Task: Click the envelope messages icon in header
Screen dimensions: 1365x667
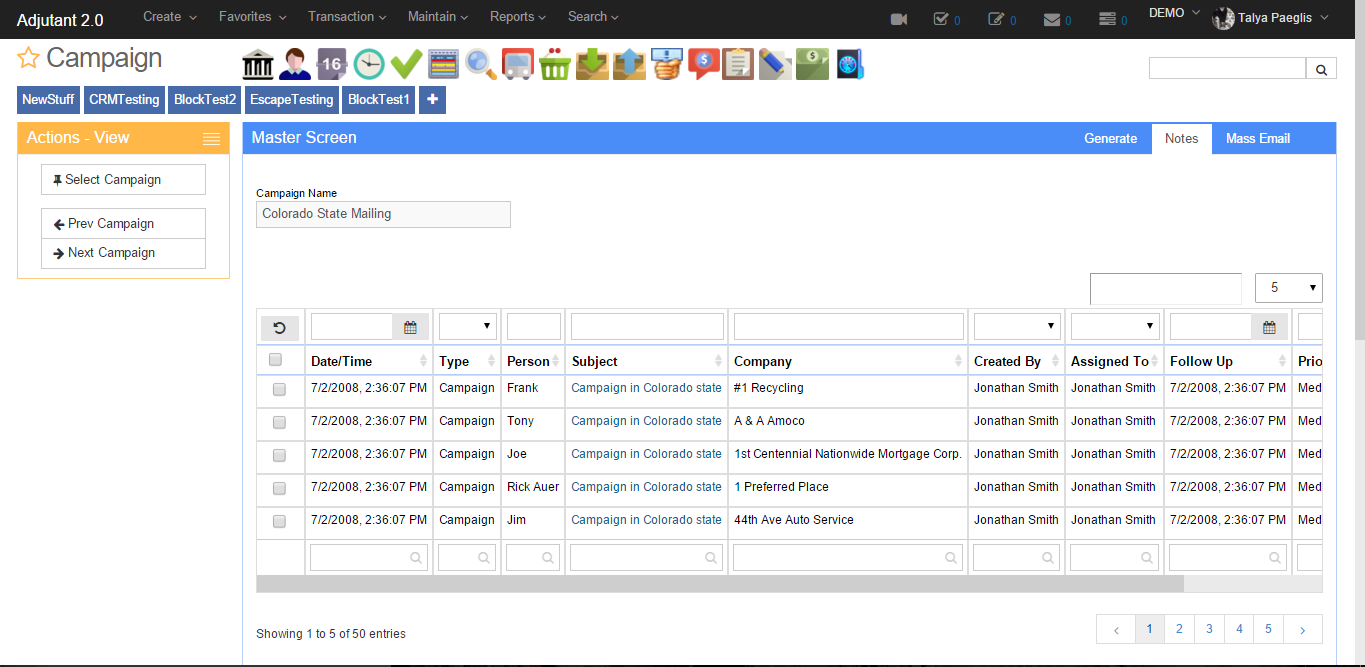Action: 1051,19
